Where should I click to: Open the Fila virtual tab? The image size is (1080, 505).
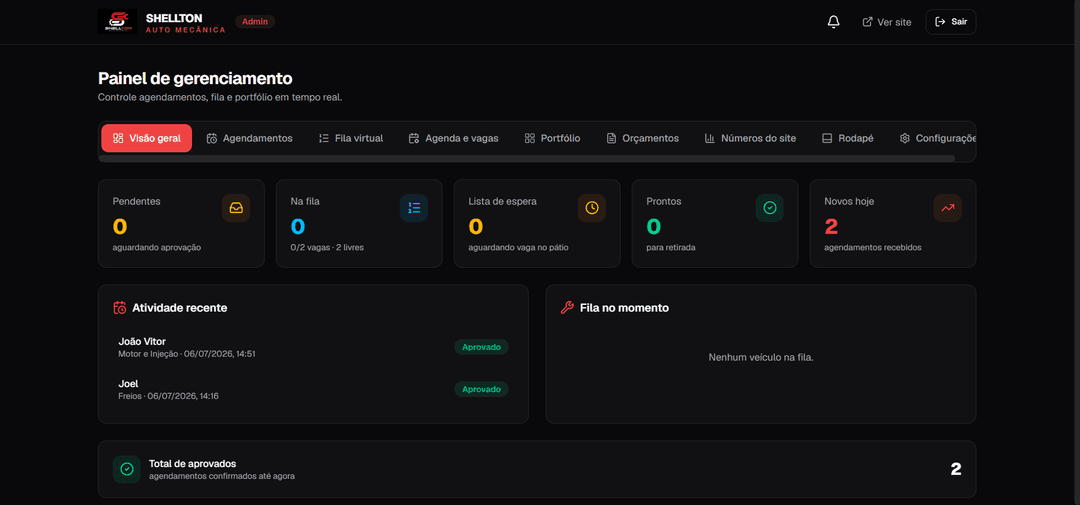click(351, 138)
